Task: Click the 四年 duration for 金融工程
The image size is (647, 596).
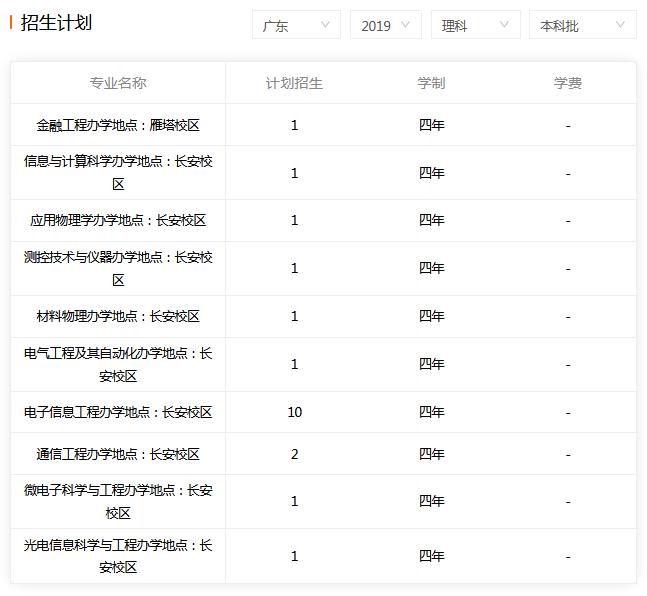Action: (432, 125)
